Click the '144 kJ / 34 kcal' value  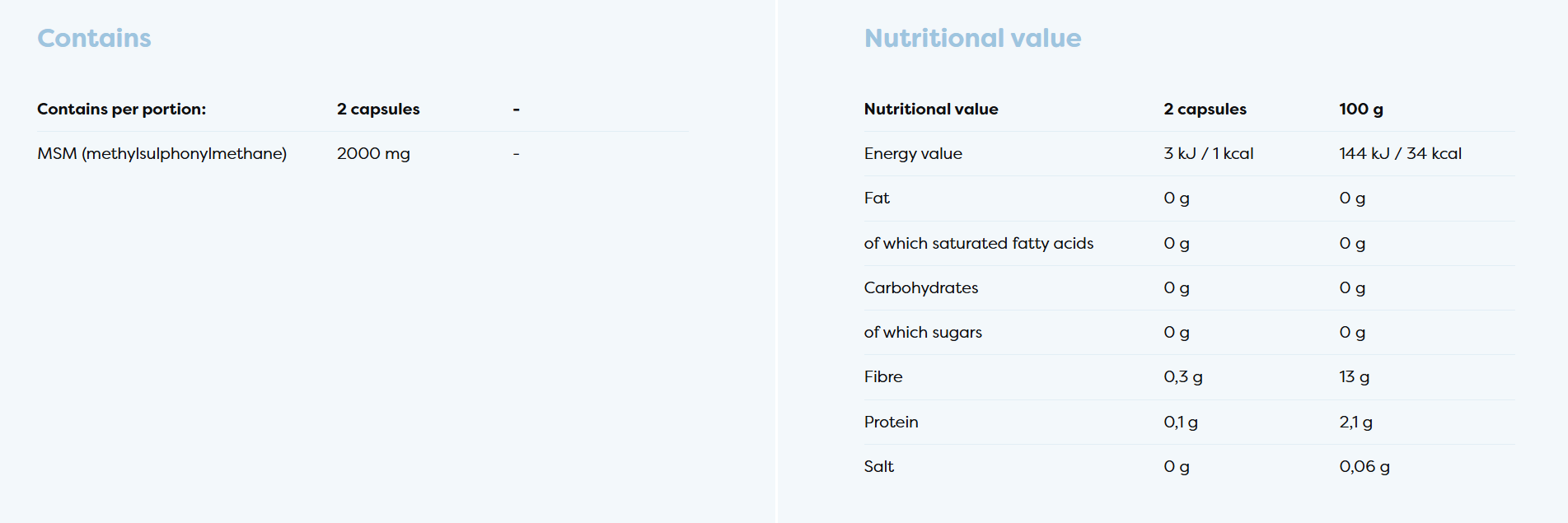1400,153
